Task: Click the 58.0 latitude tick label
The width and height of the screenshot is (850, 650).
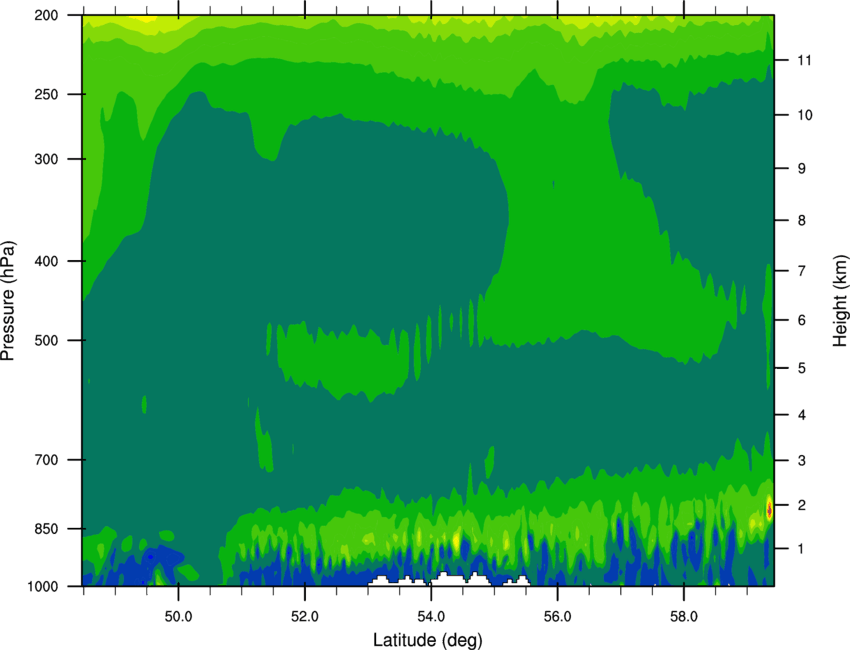Action: coord(684,617)
